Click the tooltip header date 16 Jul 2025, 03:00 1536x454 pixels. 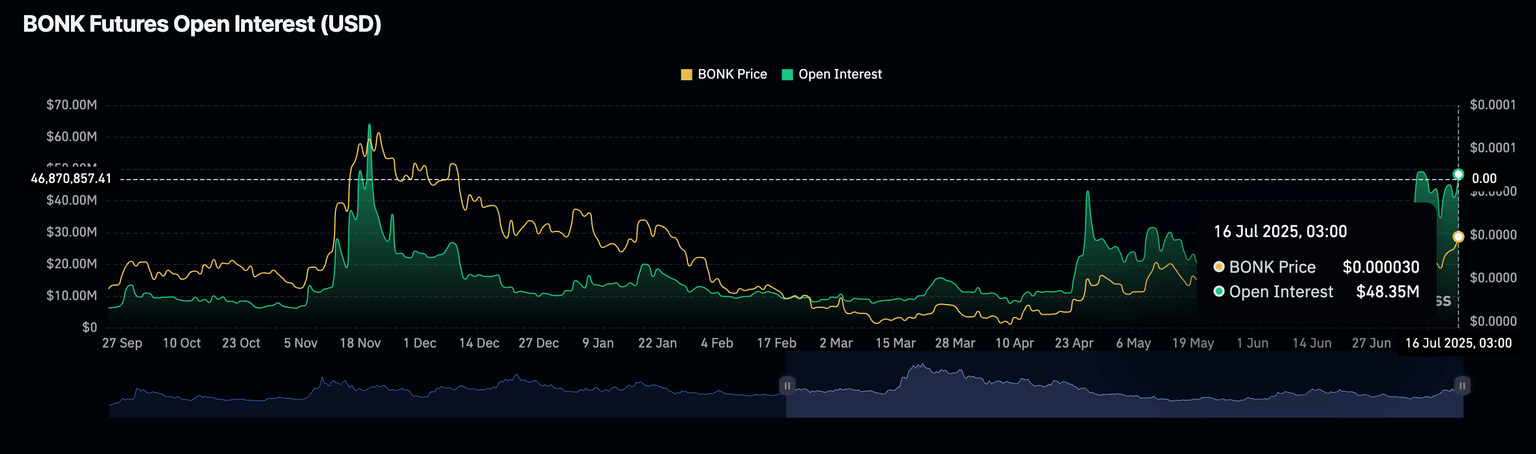(x=1280, y=232)
